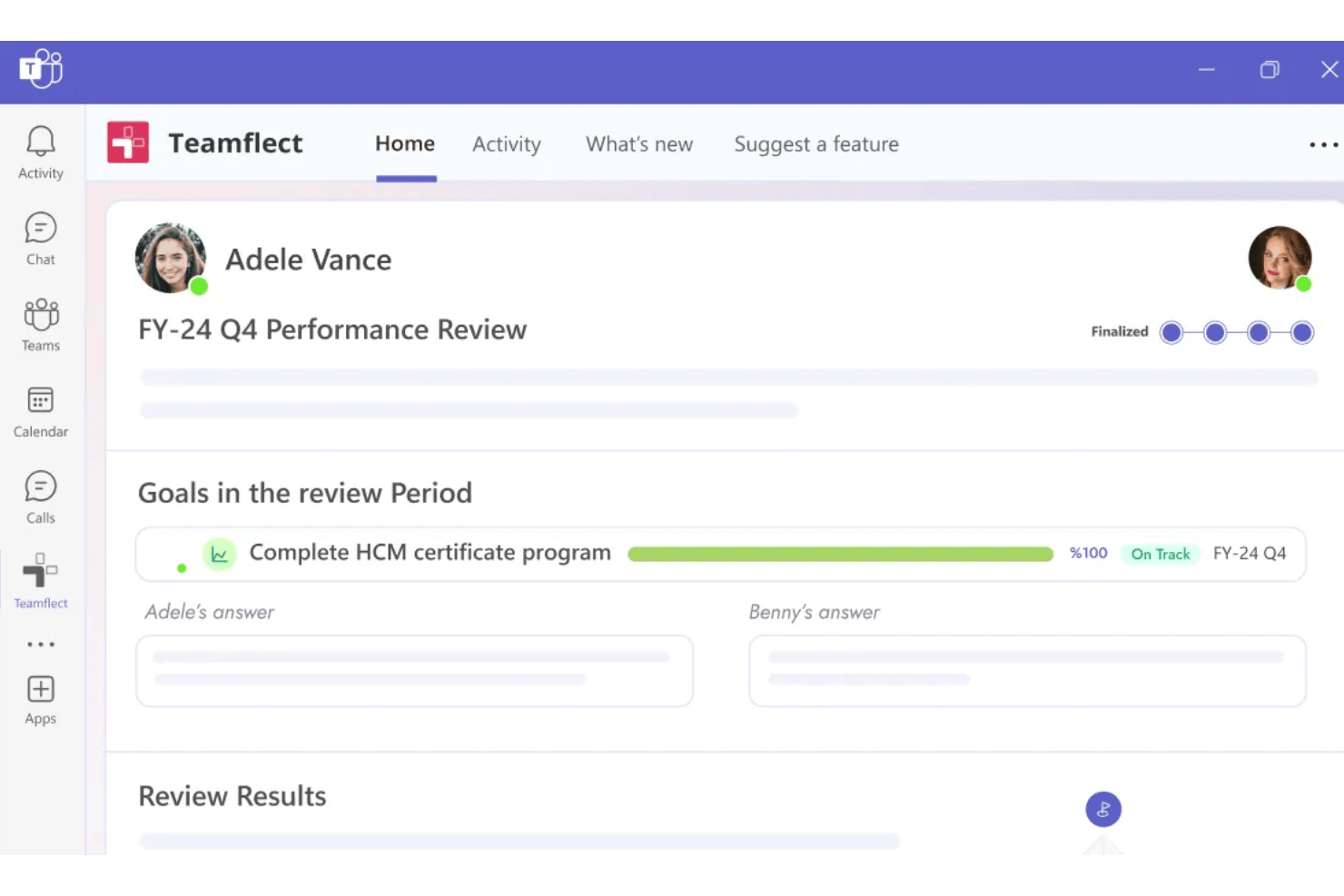Open the Suggest a feature tab
Viewport: 1344px width, 896px height.
point(816,144)
